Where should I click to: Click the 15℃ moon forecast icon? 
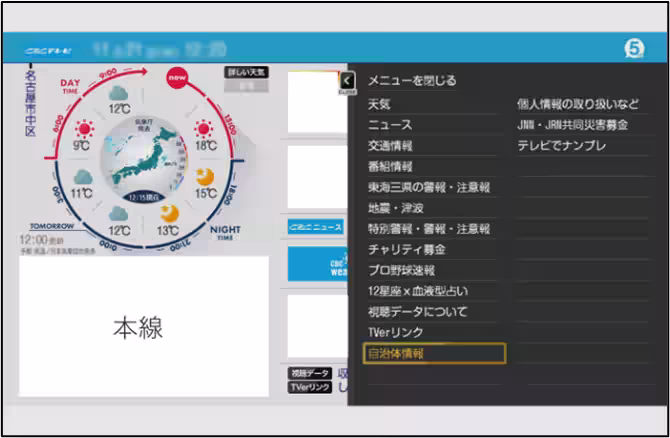205,176
